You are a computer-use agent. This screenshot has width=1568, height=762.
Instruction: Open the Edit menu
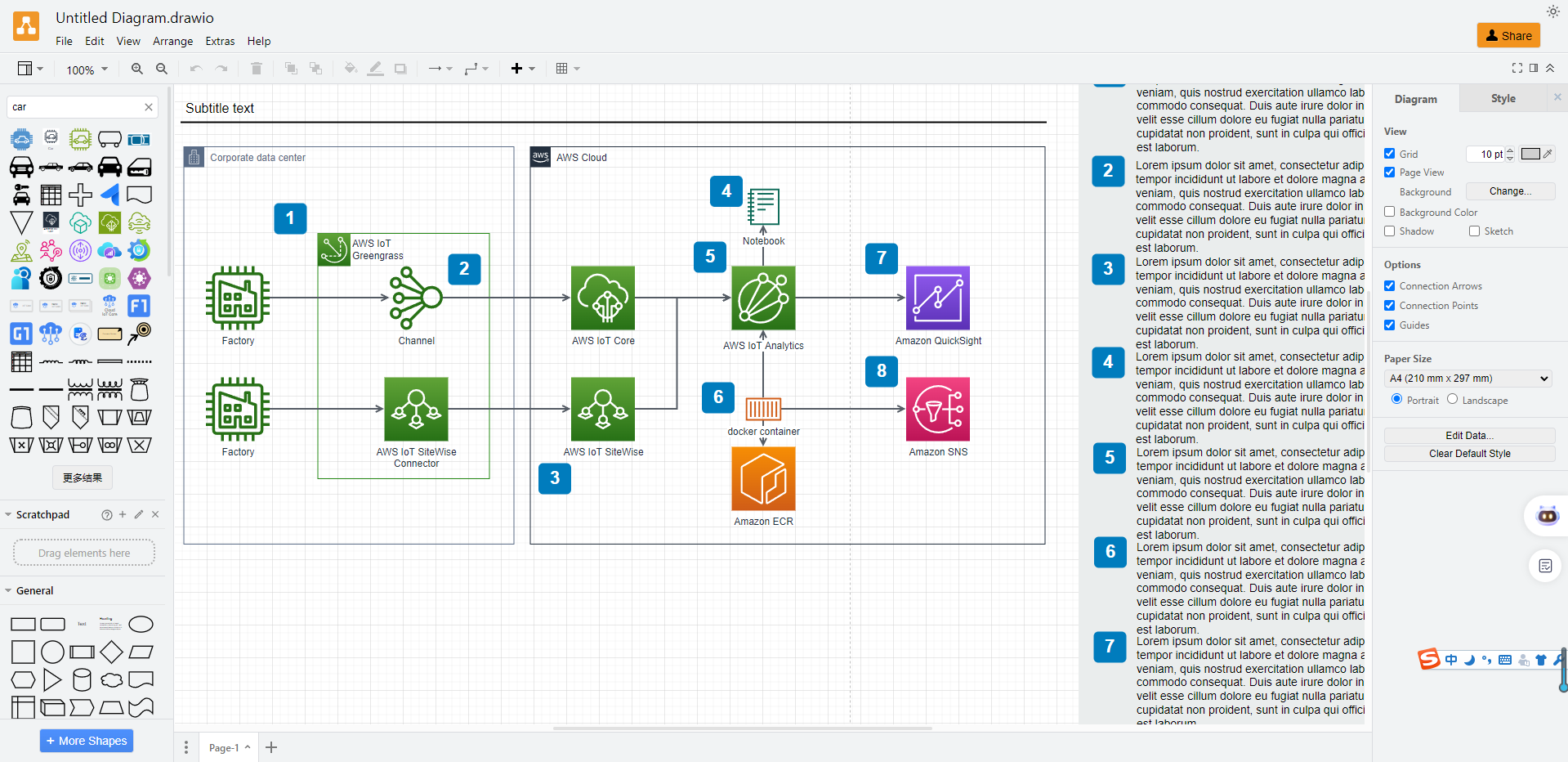point(95,41)
